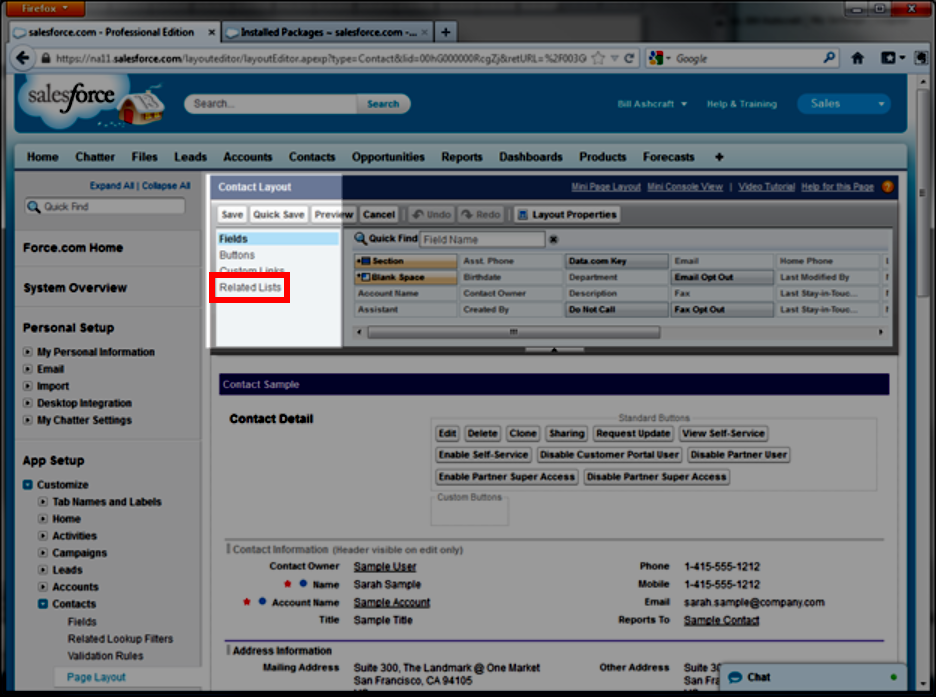Open System Overview in the sidebar
This screenshot has width=936, height=697.
click(x=75, y=288)
